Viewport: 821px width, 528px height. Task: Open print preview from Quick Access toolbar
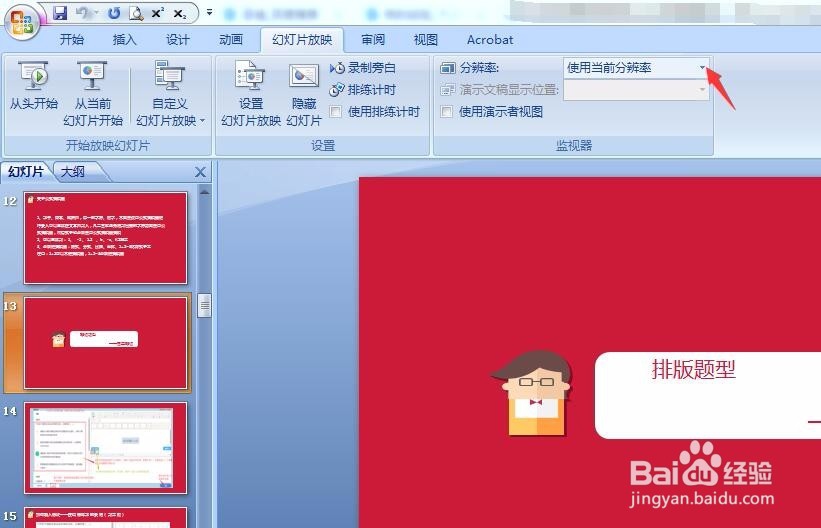click(136, 13)
